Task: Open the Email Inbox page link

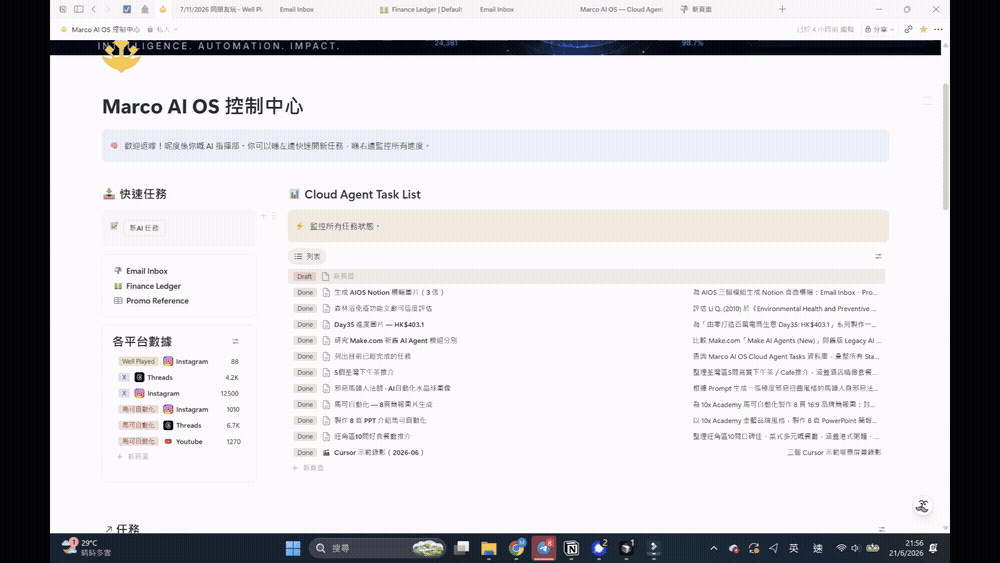Action: [x=147, y=271]
